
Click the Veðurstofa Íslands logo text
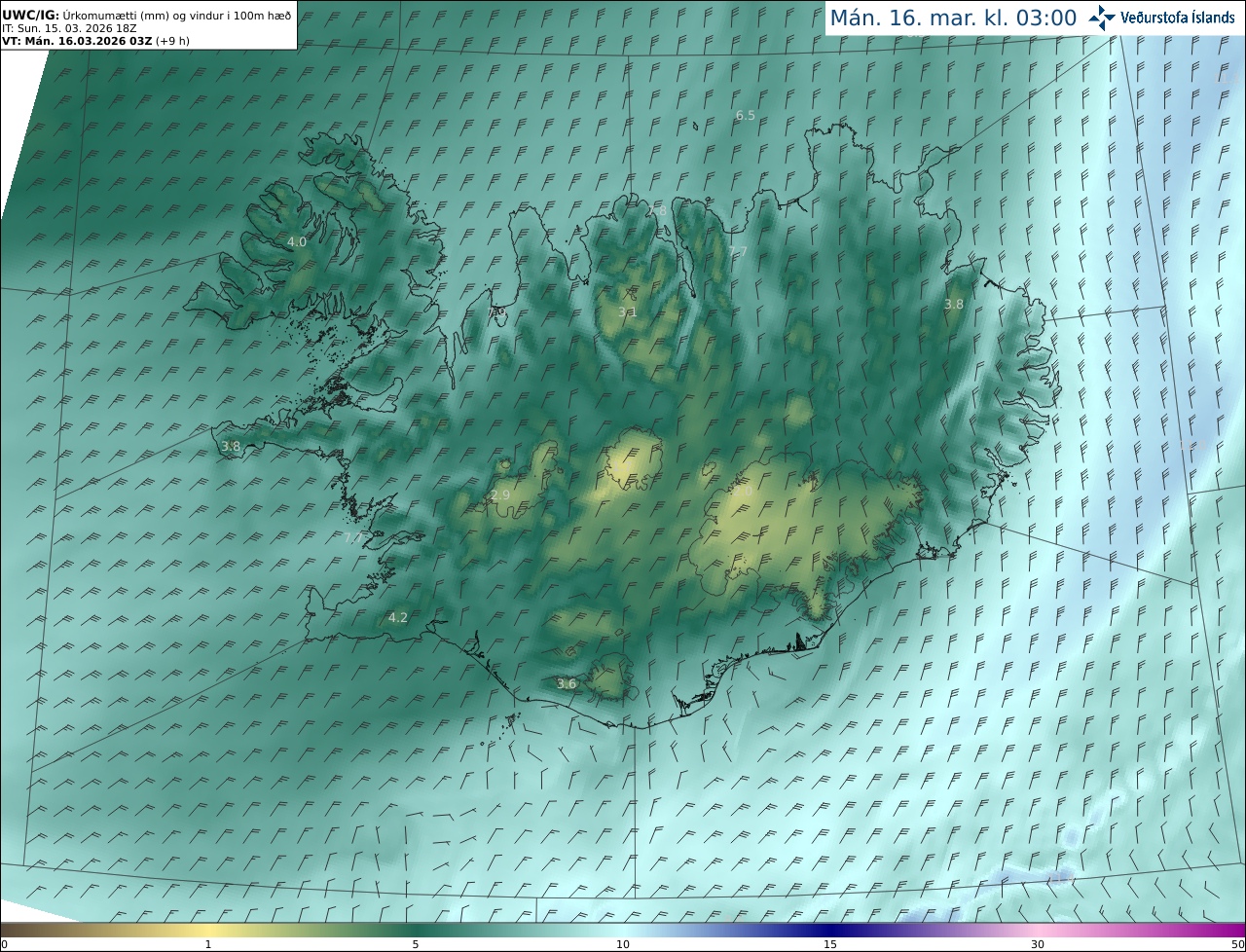point(1178,18)
